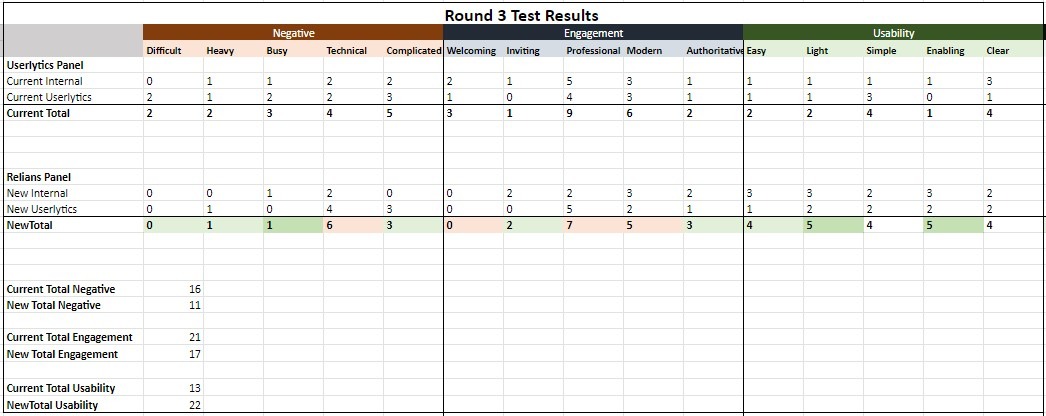Select the NewTotal Usability value 22
1046x416 pixels.
point(194,405)
